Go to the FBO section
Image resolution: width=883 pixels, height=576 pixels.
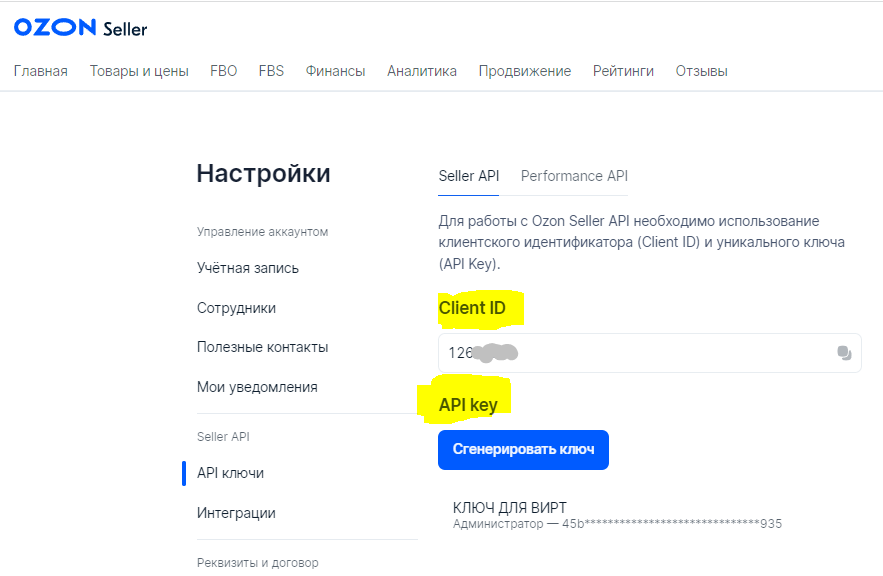point(224,71)
